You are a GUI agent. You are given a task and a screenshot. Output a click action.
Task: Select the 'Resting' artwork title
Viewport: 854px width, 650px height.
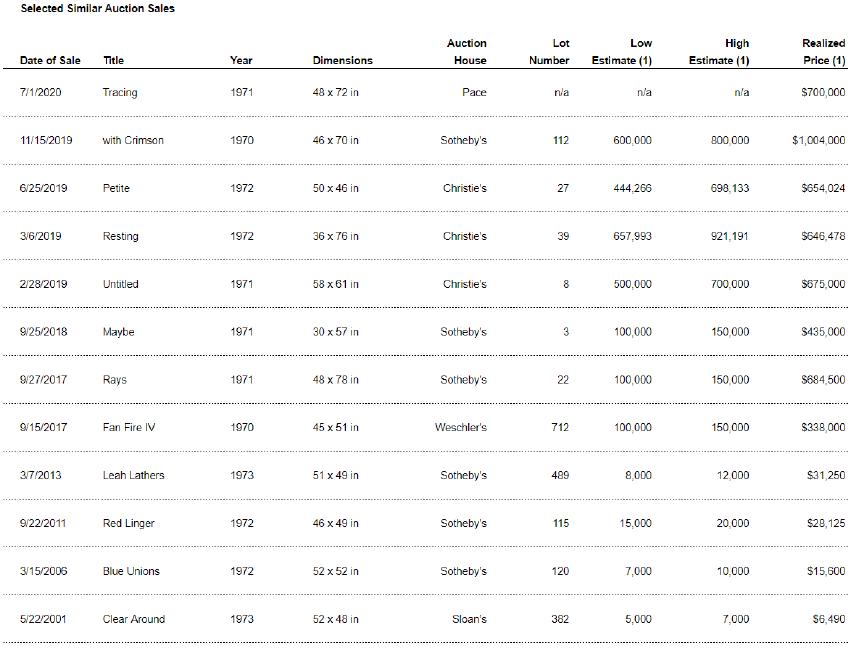120,237
